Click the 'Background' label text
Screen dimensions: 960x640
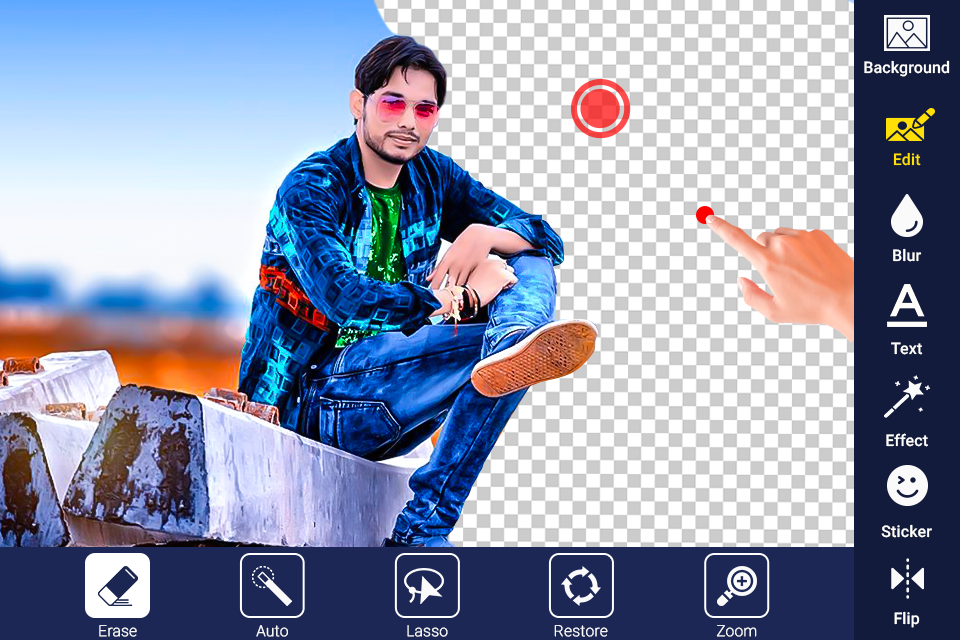tap(906, 67)
